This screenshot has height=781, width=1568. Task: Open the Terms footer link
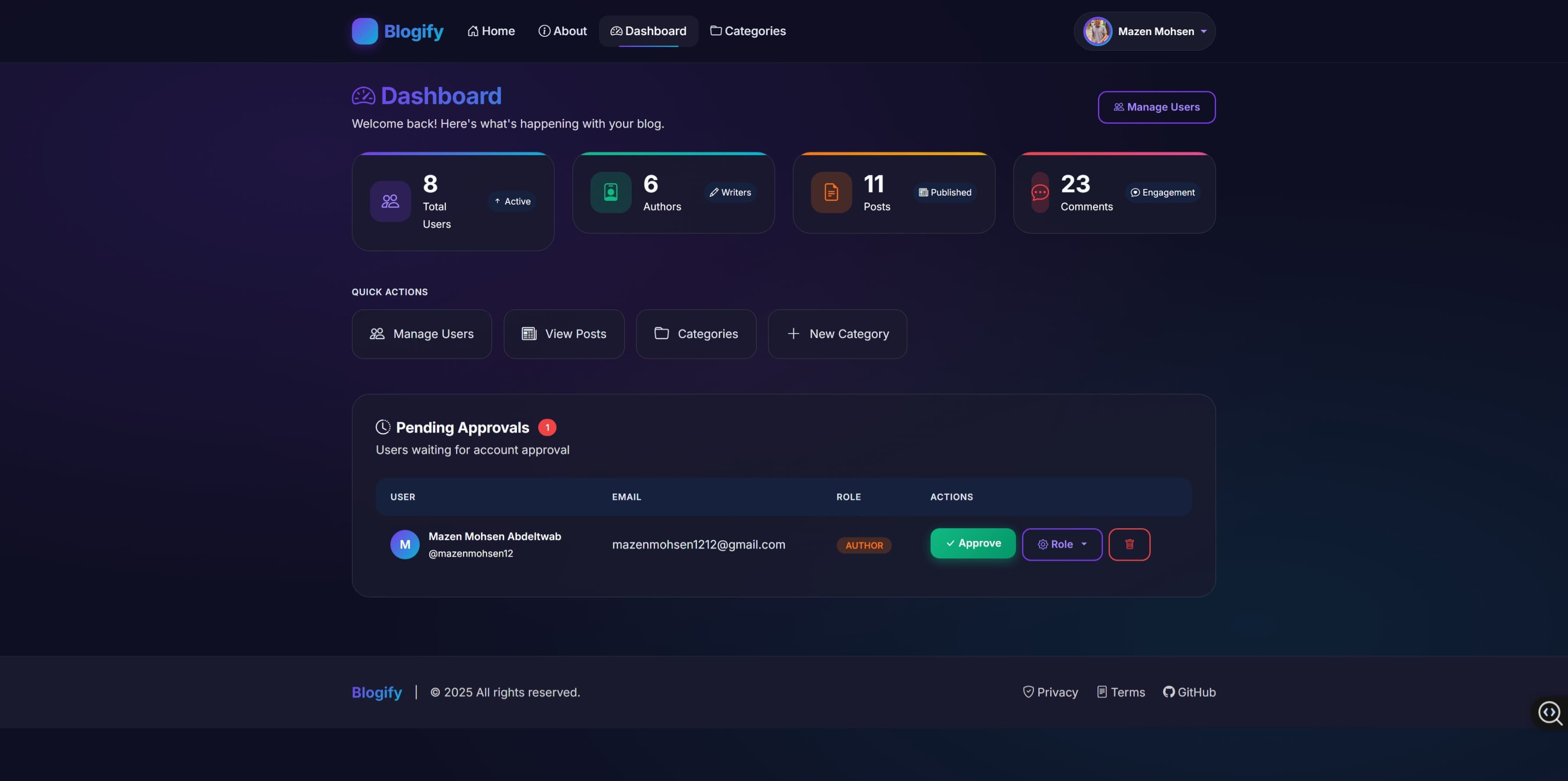(x=1121, y=692)
